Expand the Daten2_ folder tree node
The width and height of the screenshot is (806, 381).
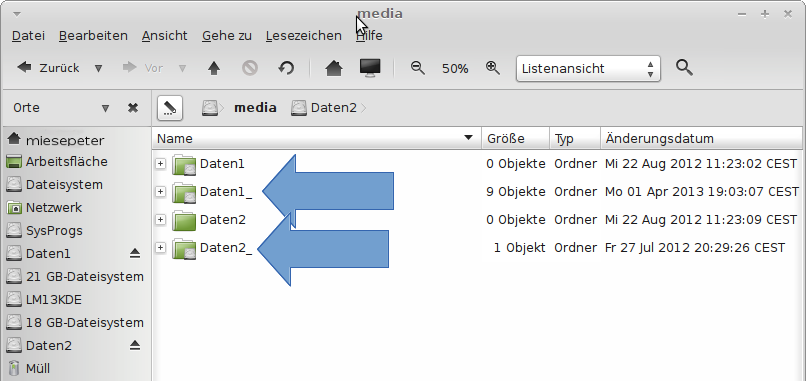161,248
